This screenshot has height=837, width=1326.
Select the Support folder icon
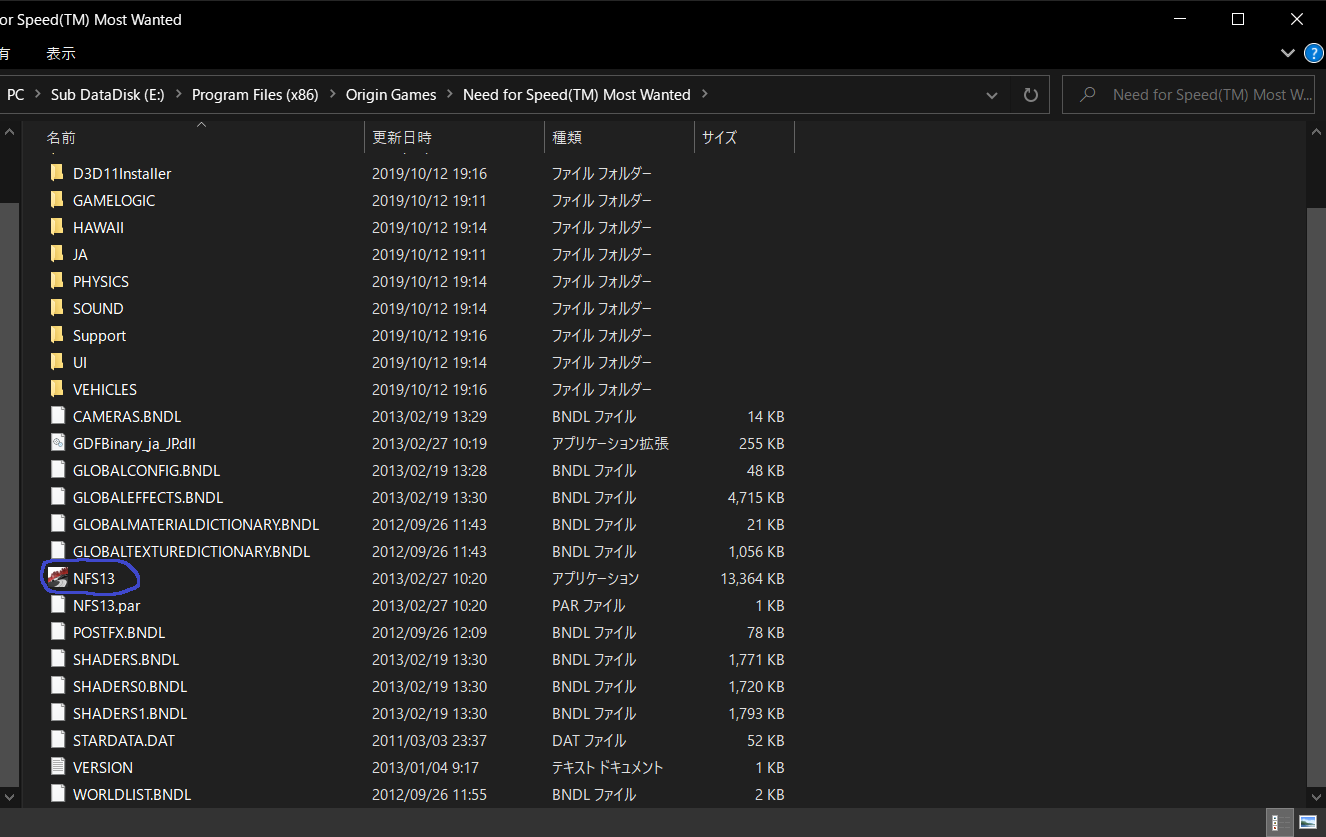point(57,335)
